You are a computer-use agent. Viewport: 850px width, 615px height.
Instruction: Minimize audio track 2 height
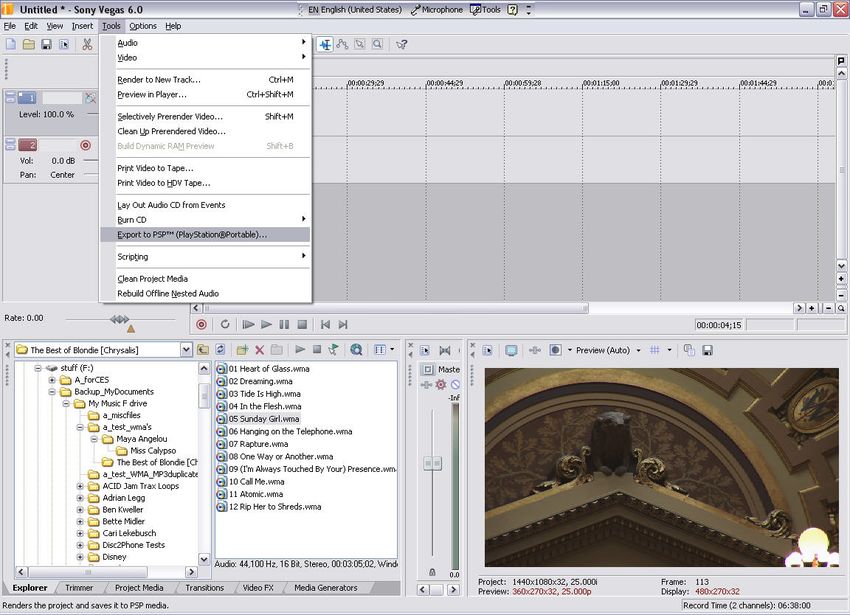[x=10, y=141]
